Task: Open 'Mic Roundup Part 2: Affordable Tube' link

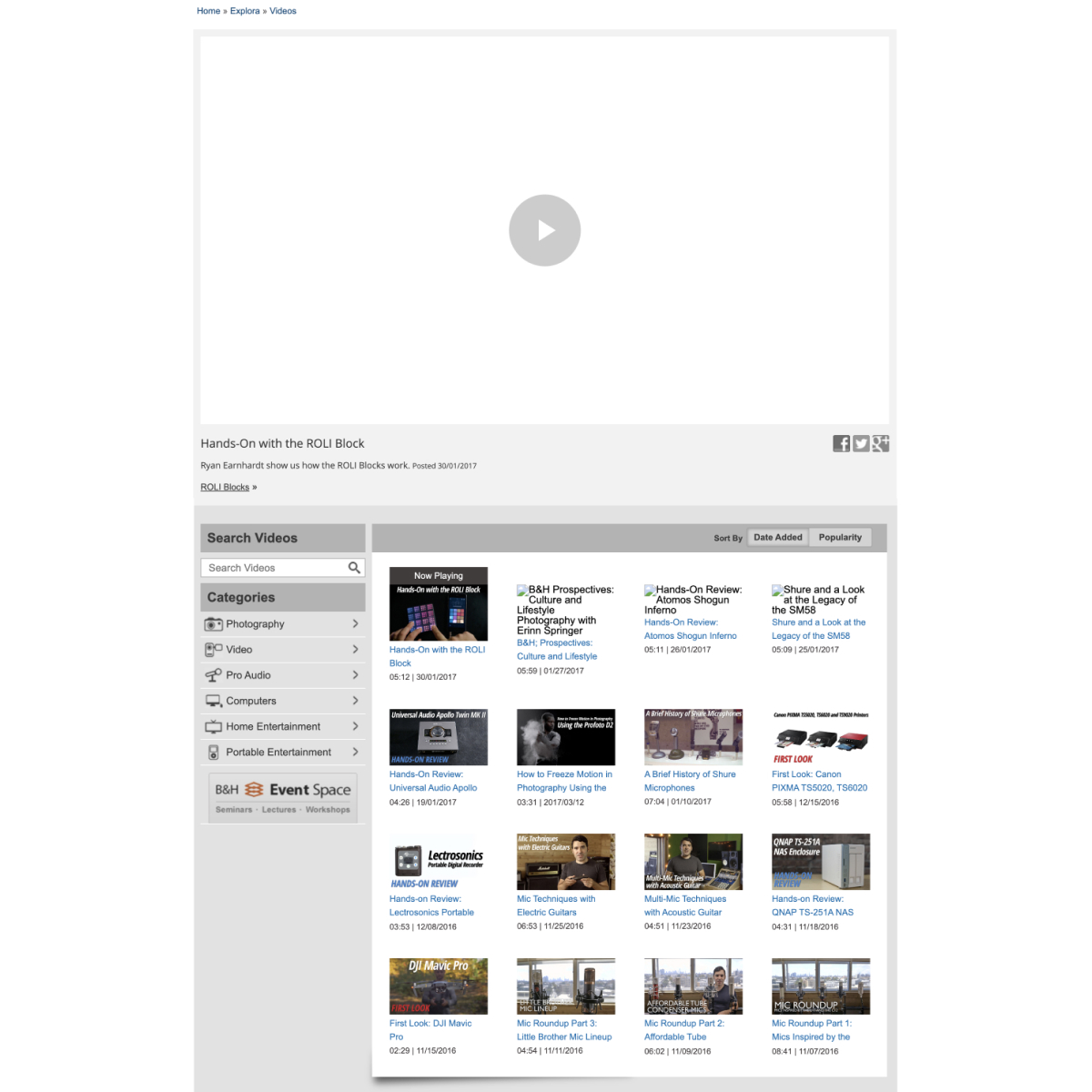Action: click(684, 1030)
